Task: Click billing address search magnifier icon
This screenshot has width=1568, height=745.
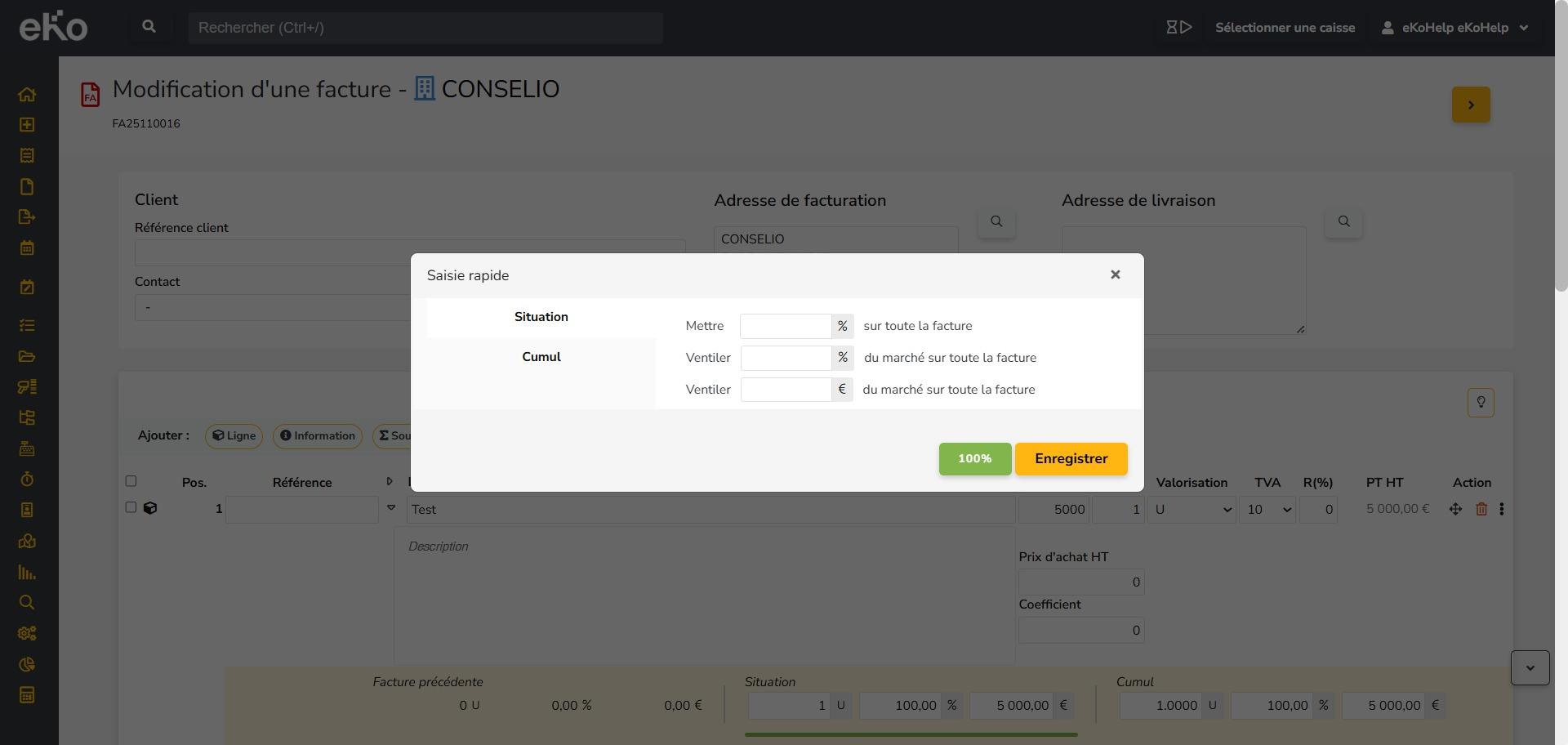Action: [x=996, y=222]
